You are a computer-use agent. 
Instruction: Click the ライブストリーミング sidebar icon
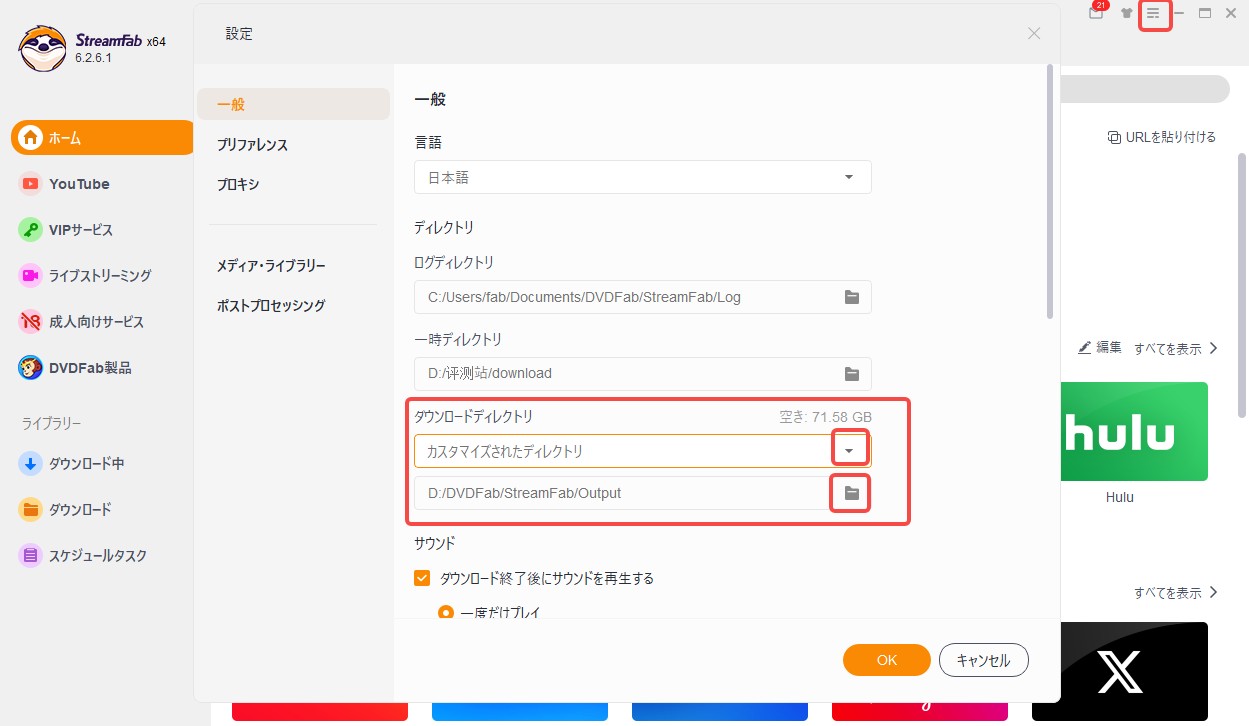32,275
